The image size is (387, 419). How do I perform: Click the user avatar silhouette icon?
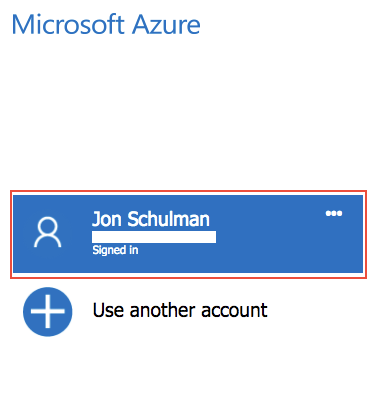tap(48, 232)
